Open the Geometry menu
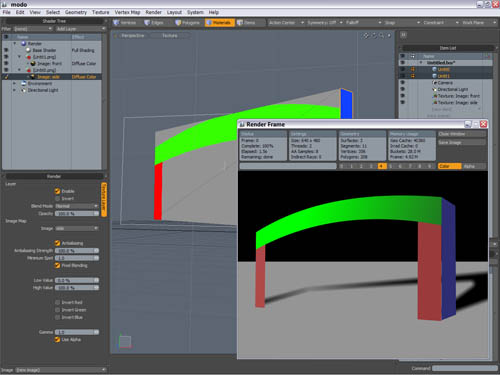The image size is (500, 375). coord(76,12)
